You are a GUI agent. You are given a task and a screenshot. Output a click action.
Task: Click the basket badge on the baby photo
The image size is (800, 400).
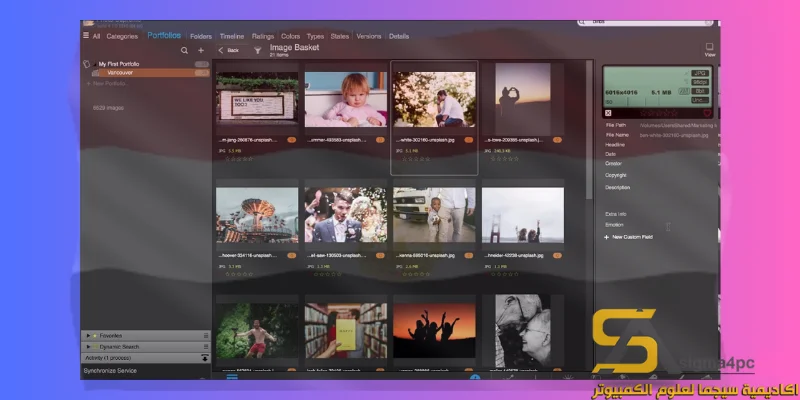click(x=380, y=140)
